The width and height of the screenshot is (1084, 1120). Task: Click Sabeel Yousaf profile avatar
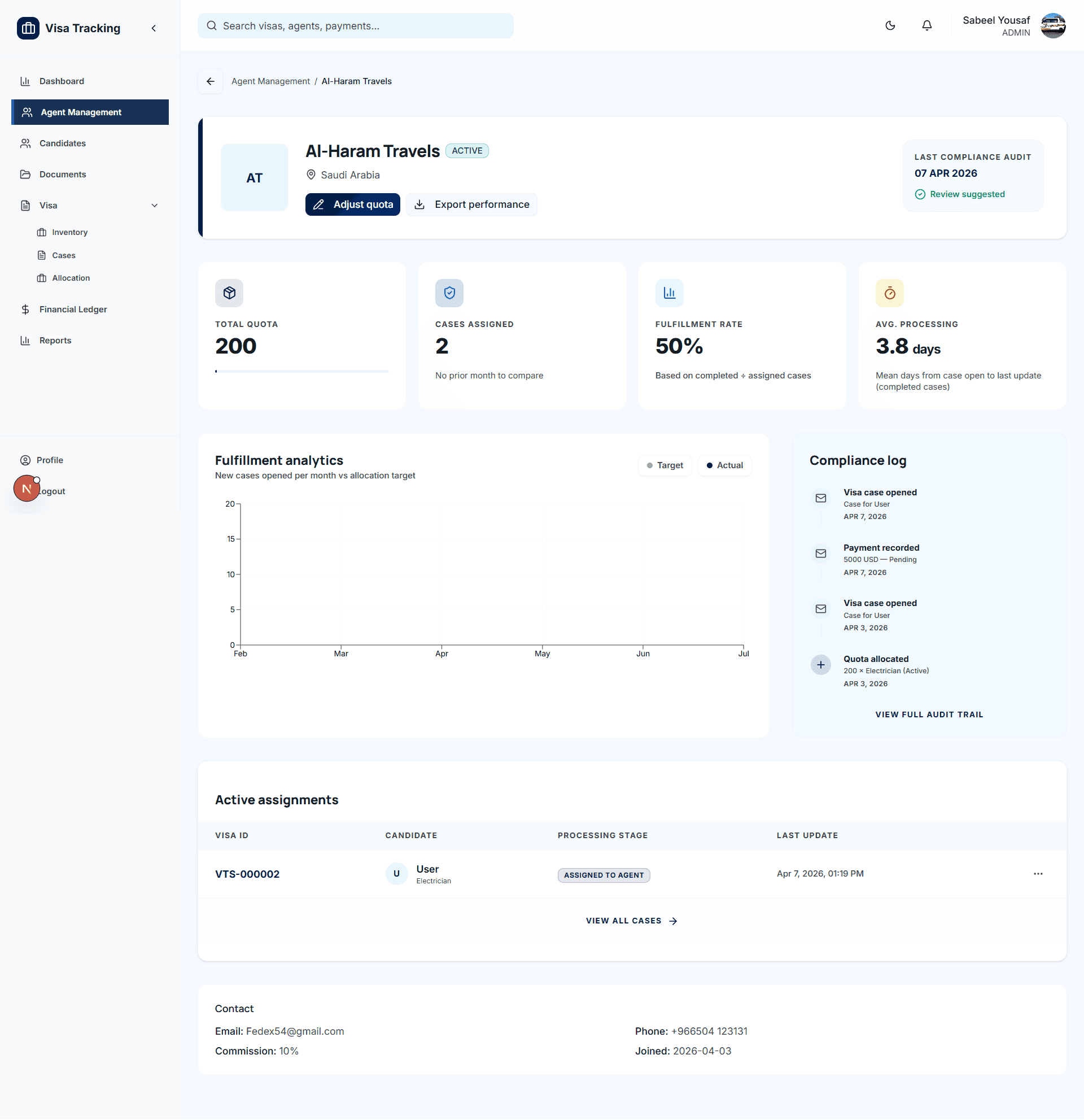[1052, 26]
